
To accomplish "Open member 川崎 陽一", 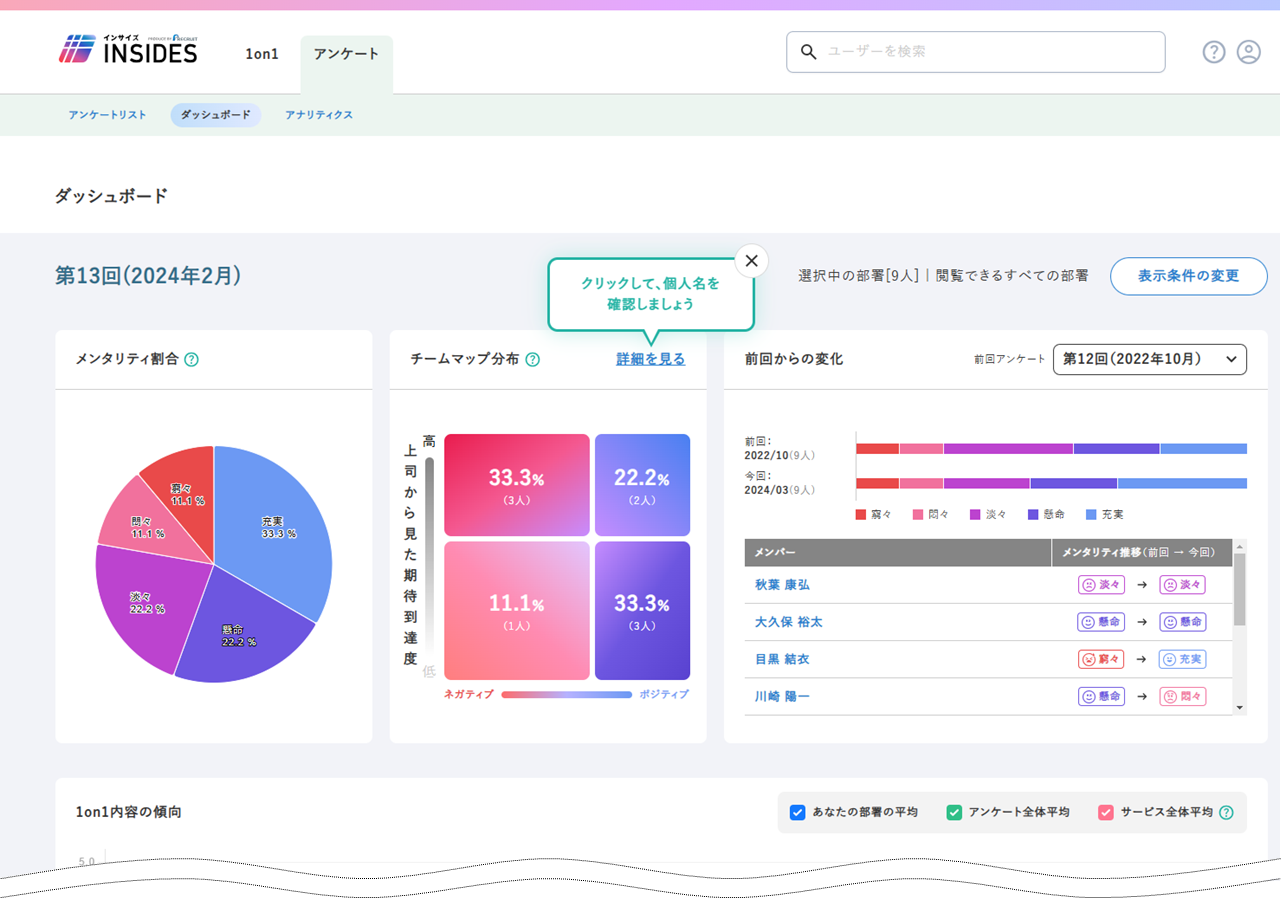I will pyautogui.click(x=783, y=696).
